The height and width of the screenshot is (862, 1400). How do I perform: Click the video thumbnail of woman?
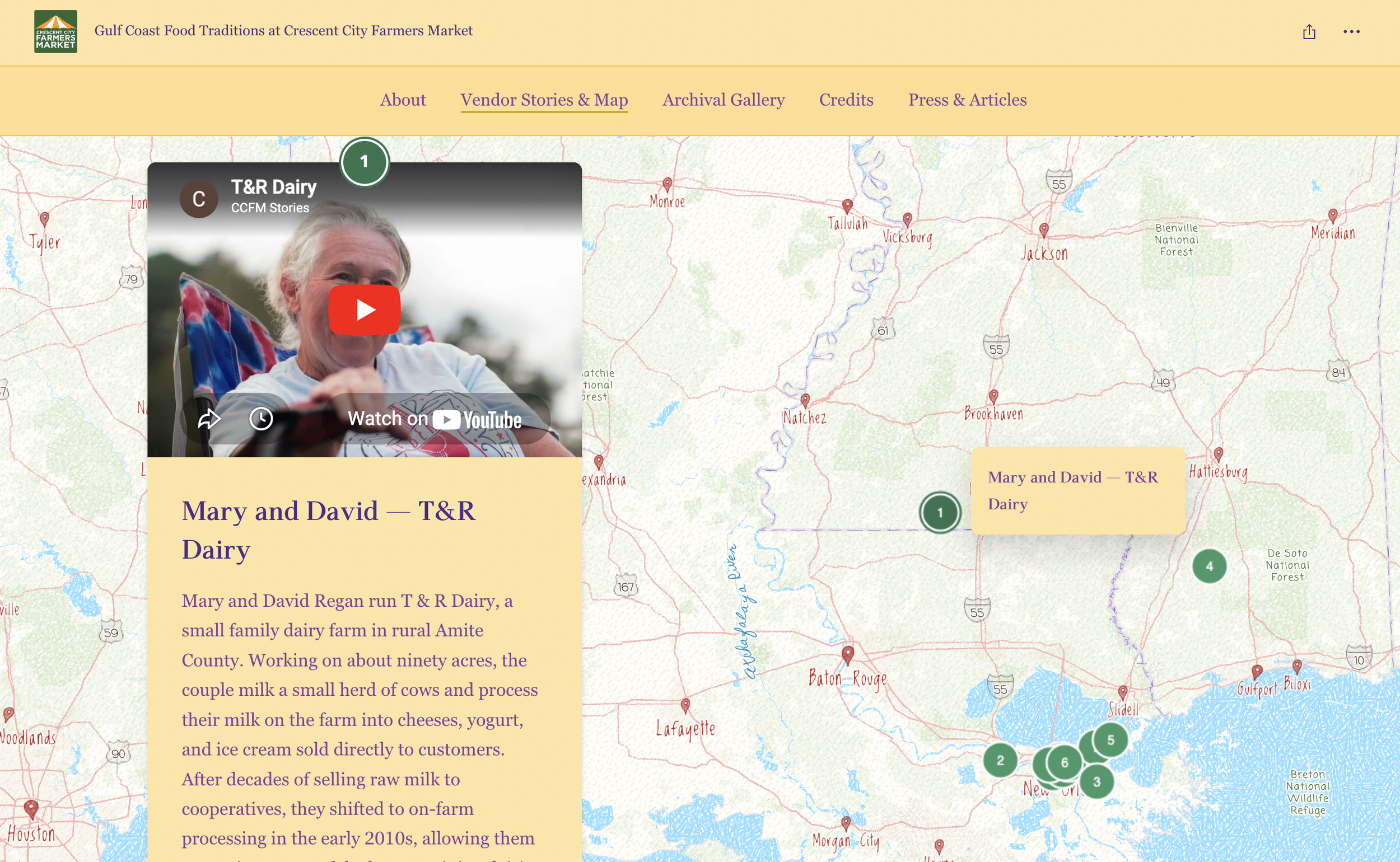point(365,310)
